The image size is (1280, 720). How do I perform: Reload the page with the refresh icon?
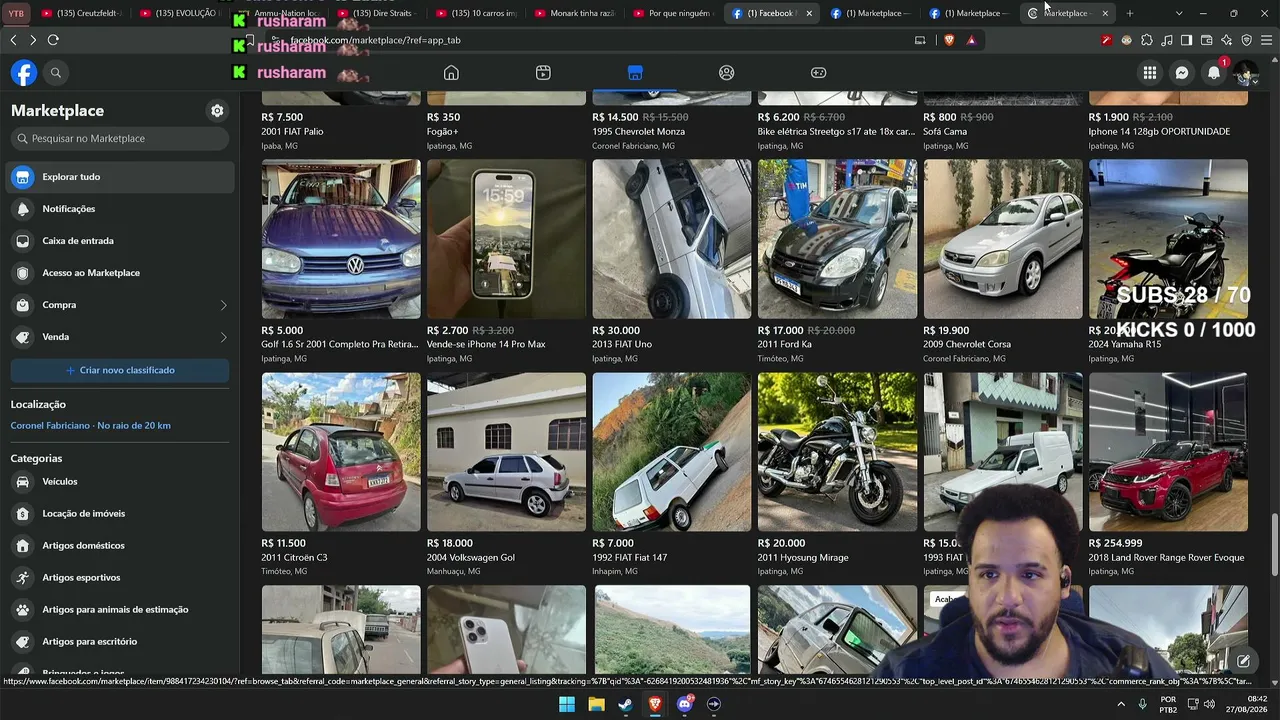tap(53, 40)
